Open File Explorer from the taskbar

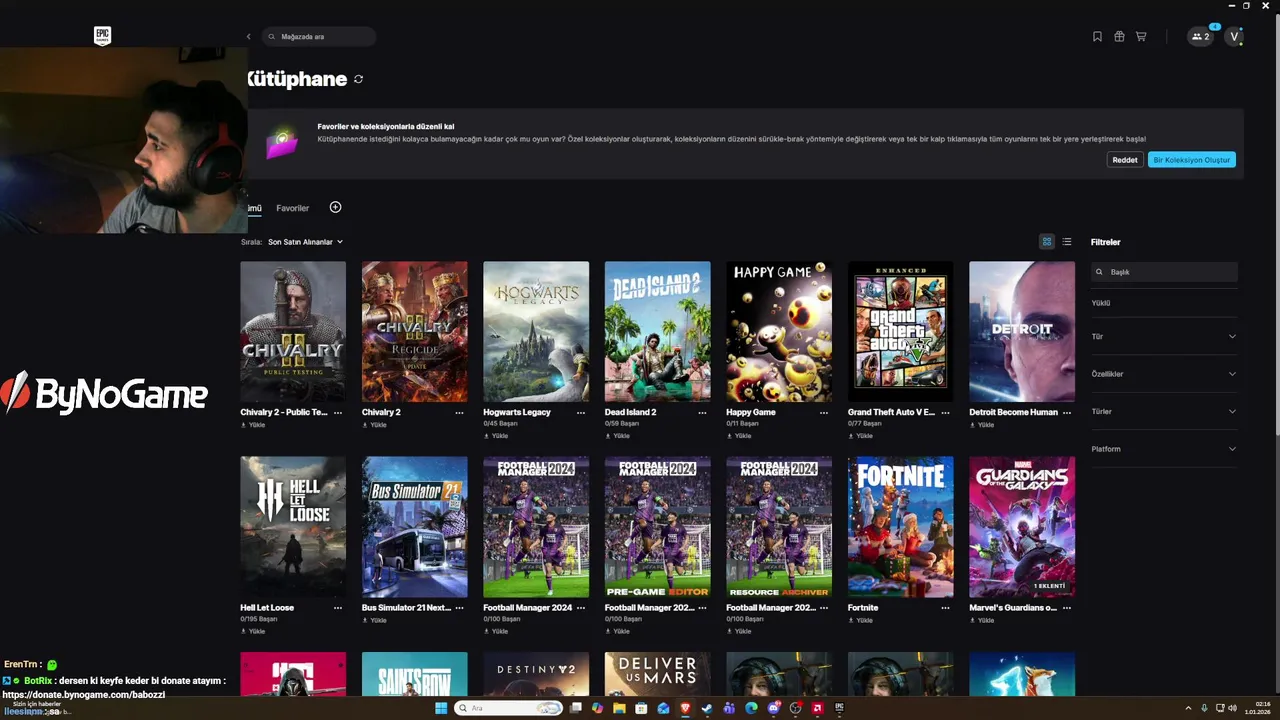619,708
